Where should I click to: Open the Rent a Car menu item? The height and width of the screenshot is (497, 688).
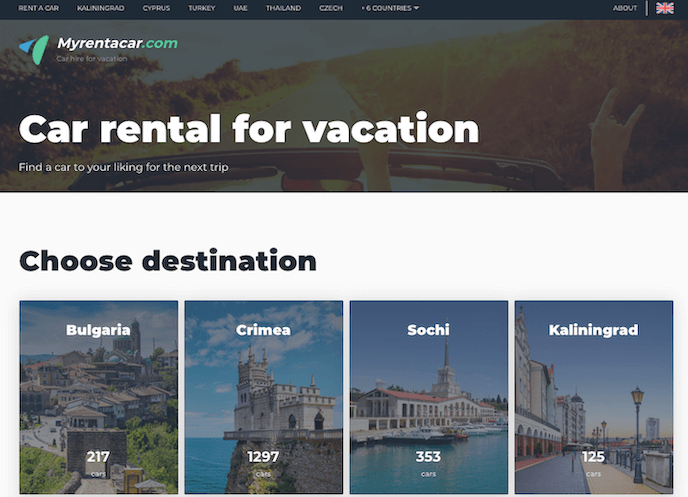click(x=37, y=8)
